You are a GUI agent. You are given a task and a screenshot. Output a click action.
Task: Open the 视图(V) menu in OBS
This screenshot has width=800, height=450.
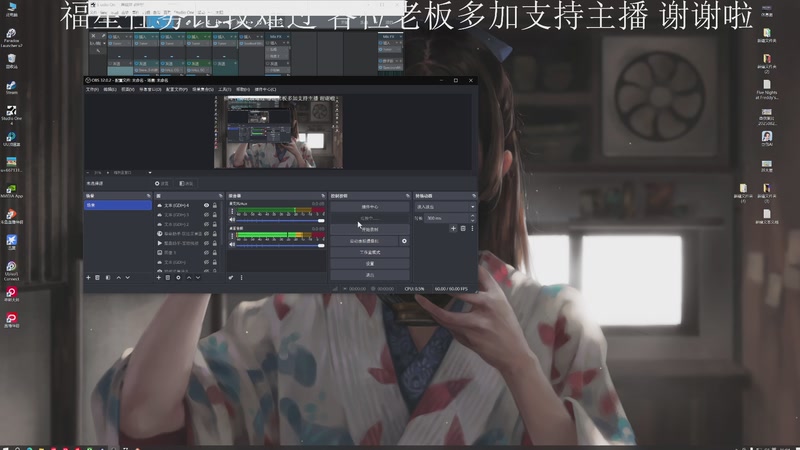click(128, 89)
